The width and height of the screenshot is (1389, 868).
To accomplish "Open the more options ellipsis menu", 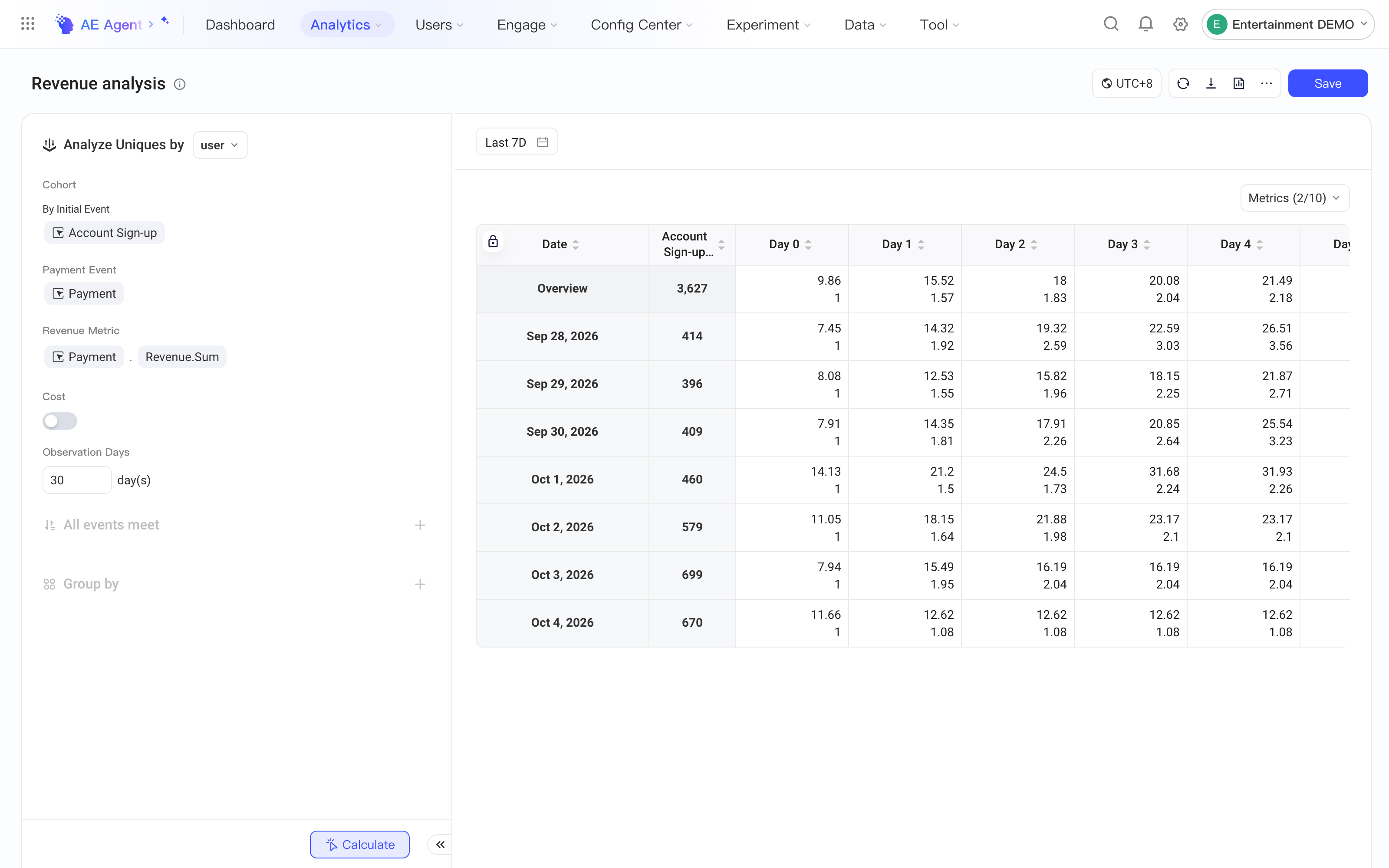I will (x=1266, y=84).
